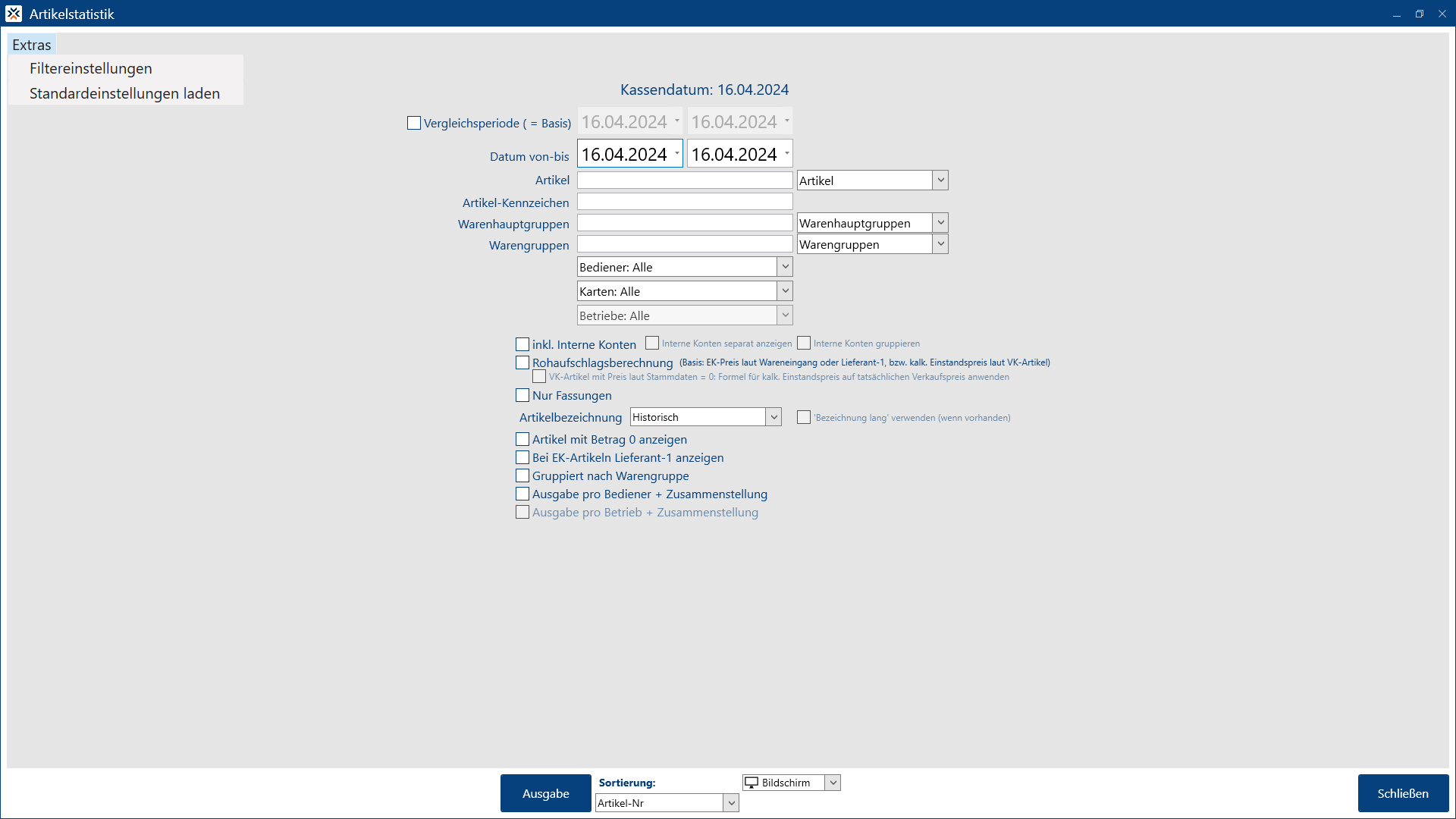Open the Datum bis end date picker arrow
Image resolution: width=1456 pixels, height=819 pixels.
click(787, 153)
